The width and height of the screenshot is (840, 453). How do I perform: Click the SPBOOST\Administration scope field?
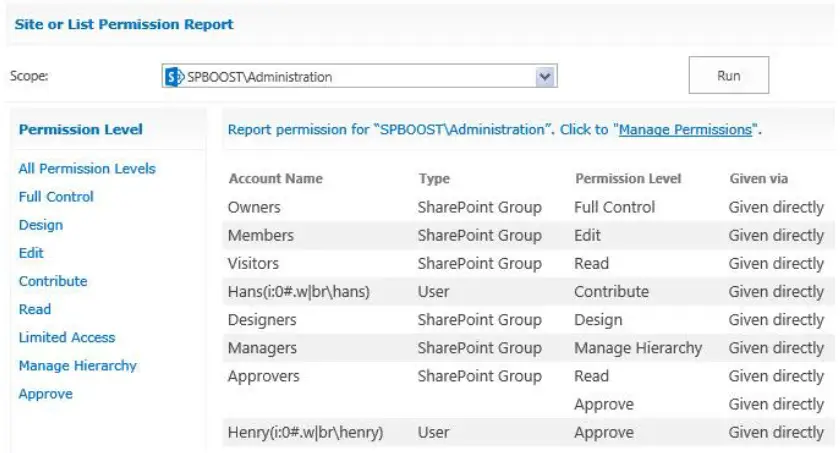(359, 76)
